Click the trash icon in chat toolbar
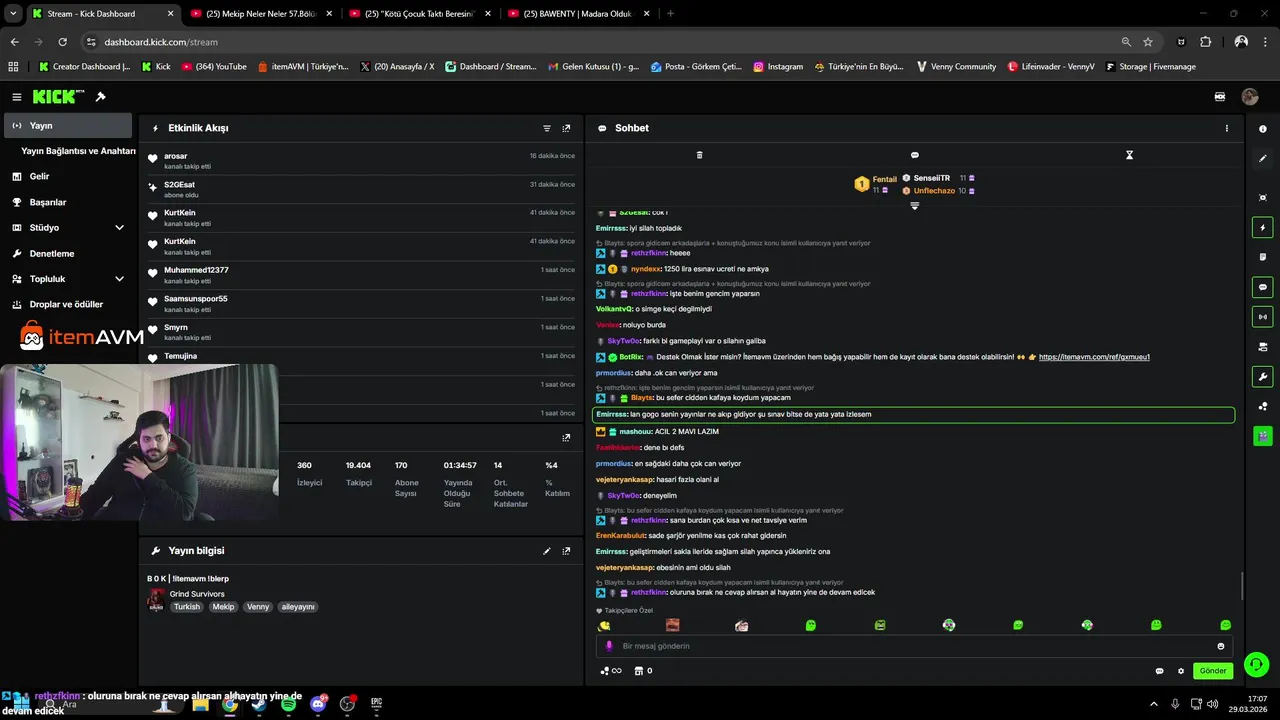Screen dimensions: 1280x720 click(x=699, y=155)
